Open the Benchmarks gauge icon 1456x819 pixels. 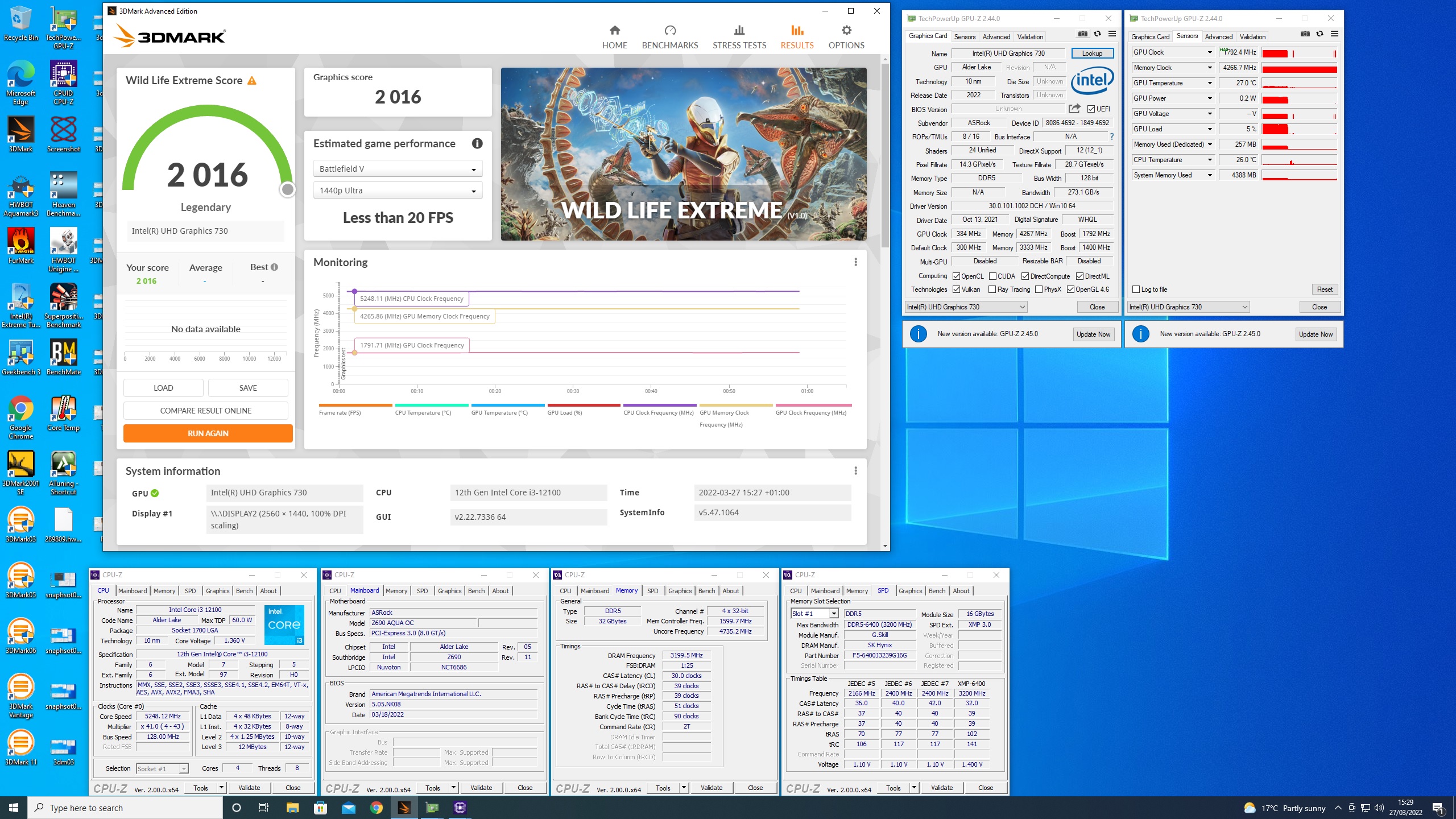pyautogui.click(x=670, y=30)
